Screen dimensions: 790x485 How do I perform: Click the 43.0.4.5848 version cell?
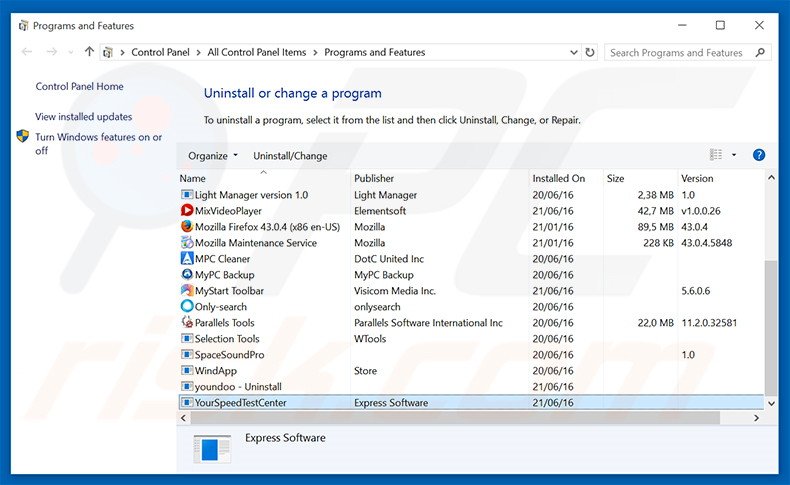(706, 243)
